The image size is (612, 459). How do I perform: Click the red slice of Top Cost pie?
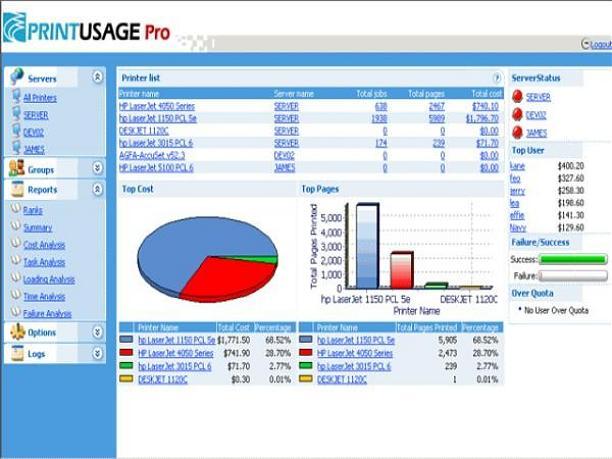click(226, 279)
